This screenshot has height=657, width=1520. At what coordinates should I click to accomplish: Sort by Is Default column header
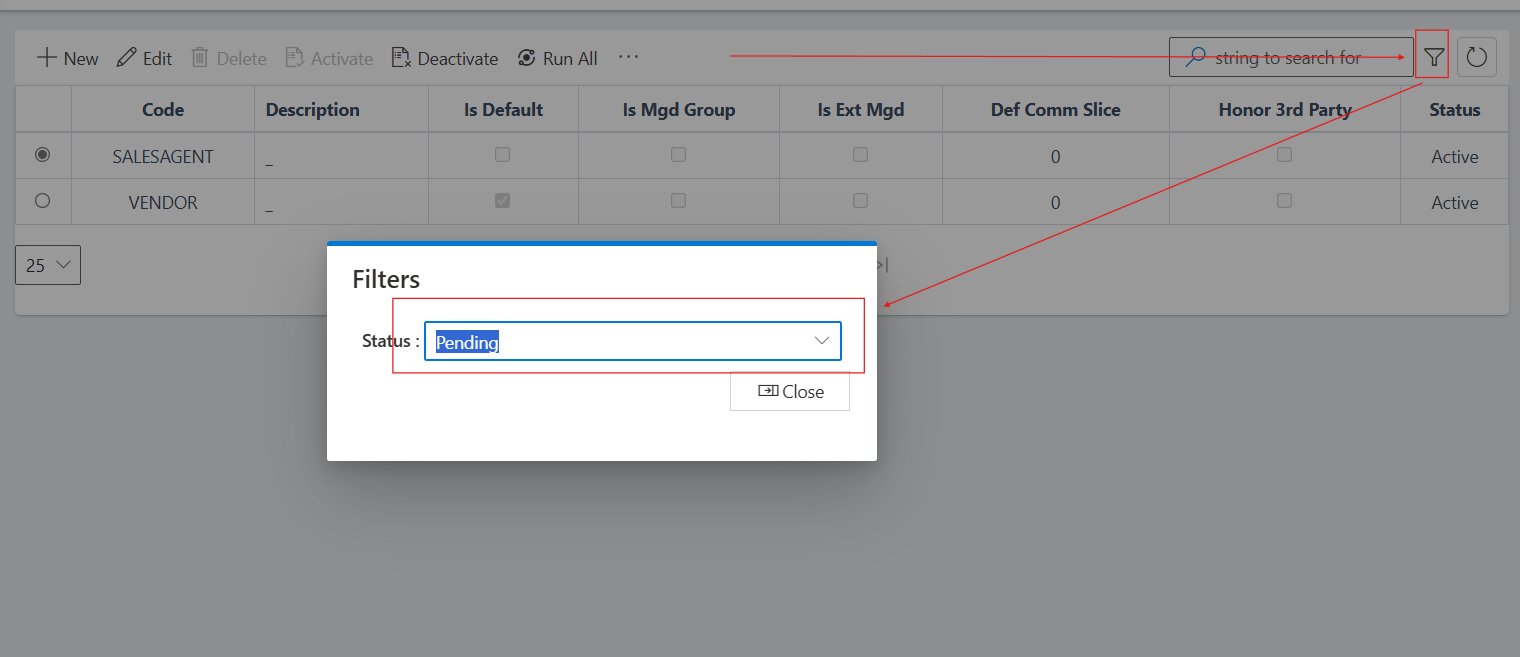pos(503,110)
